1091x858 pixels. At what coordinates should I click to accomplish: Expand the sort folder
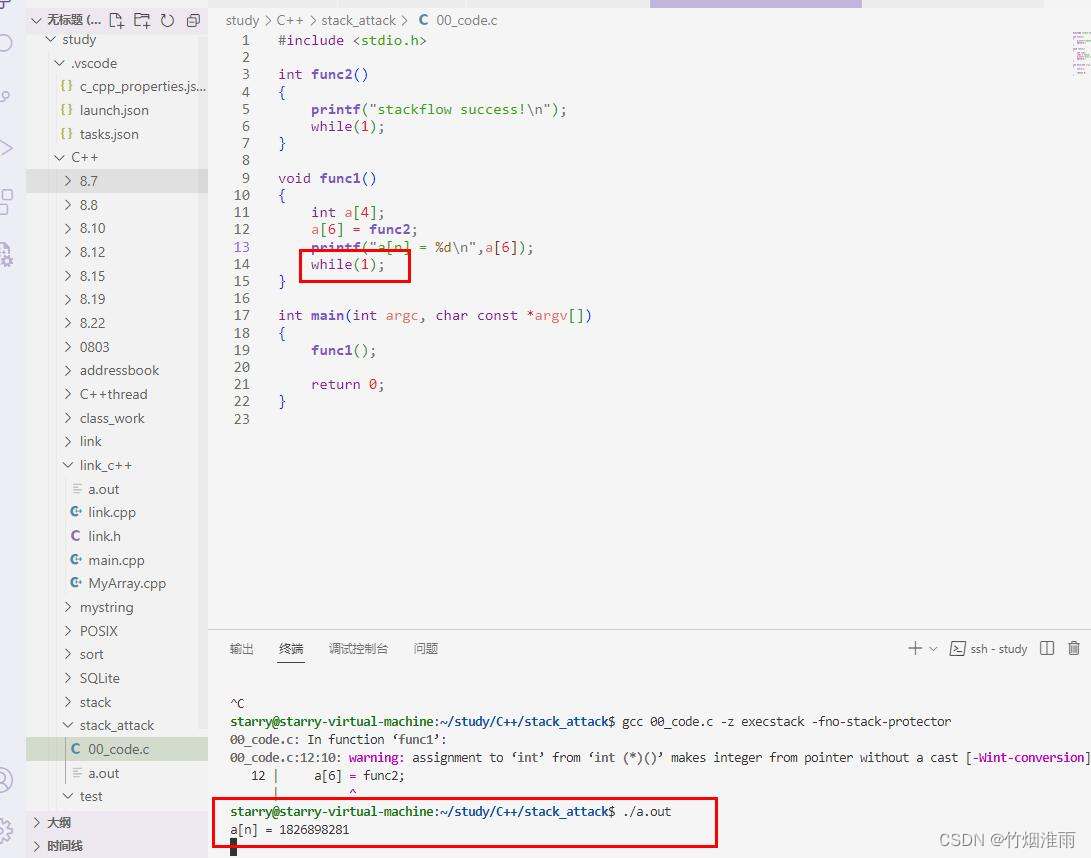coord(117,654)
